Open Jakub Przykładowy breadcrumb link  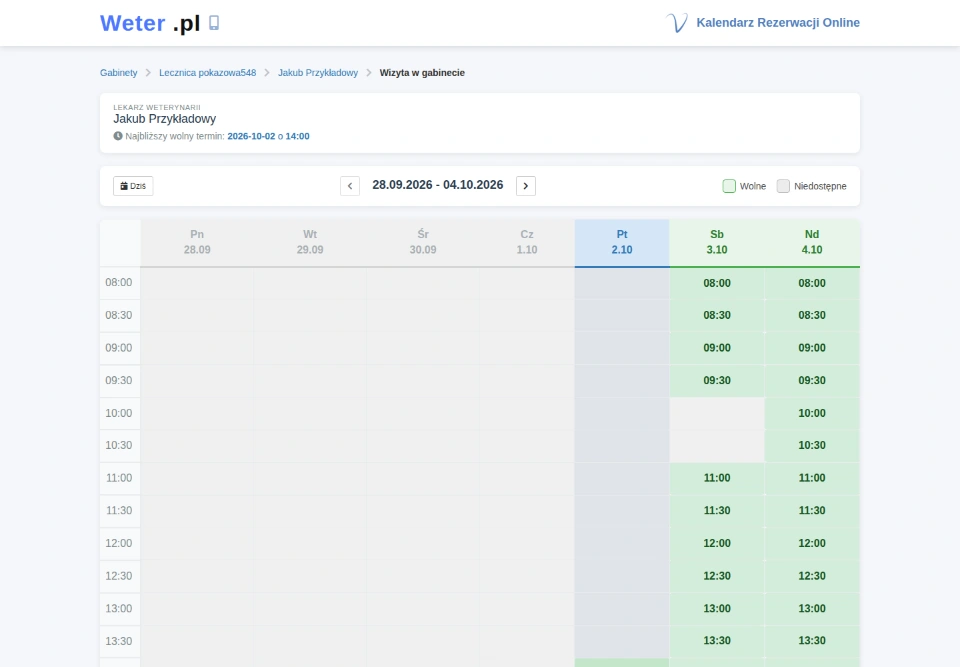point(318,72)
